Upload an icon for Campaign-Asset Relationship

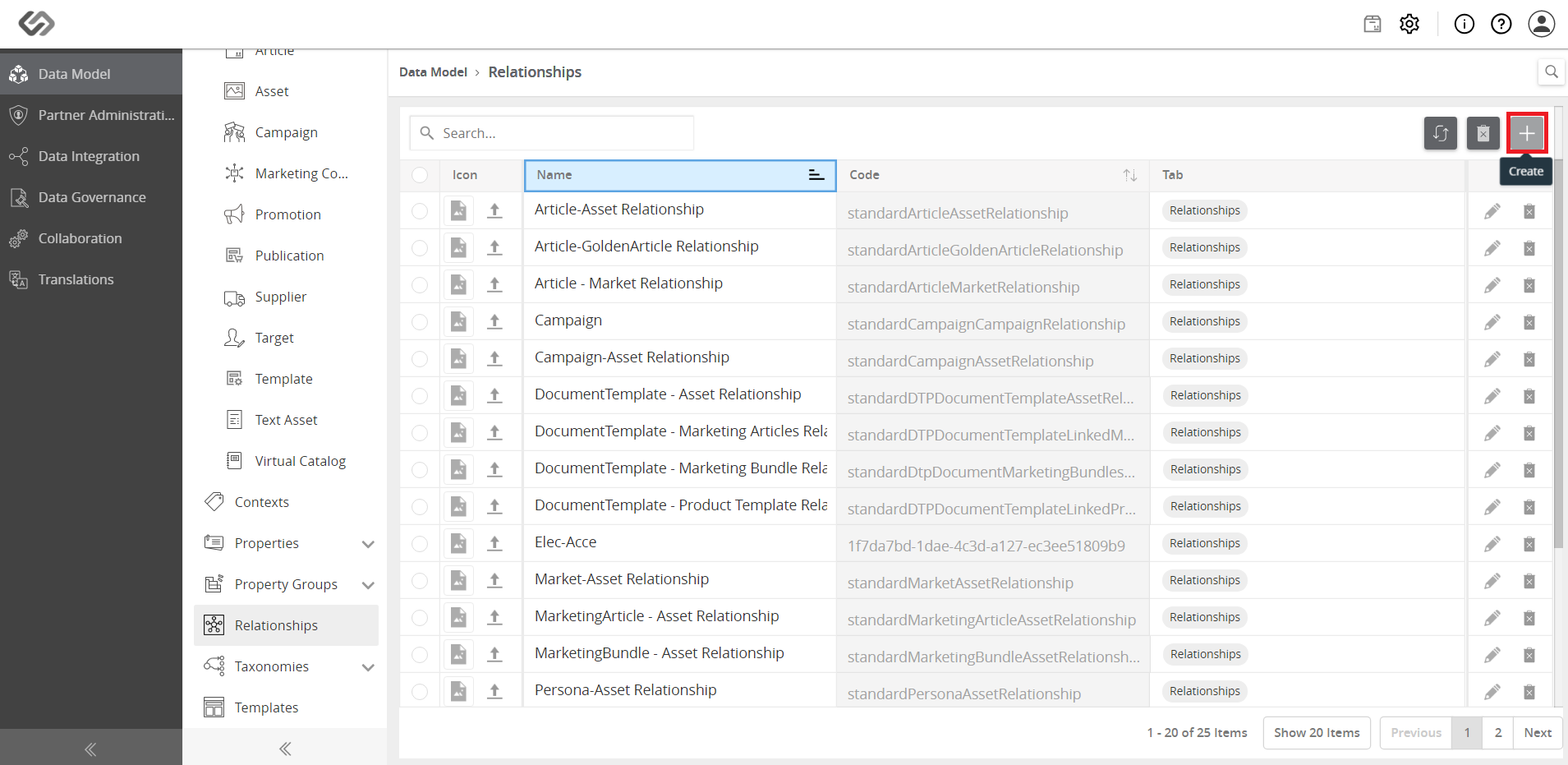tap(494, 358)
